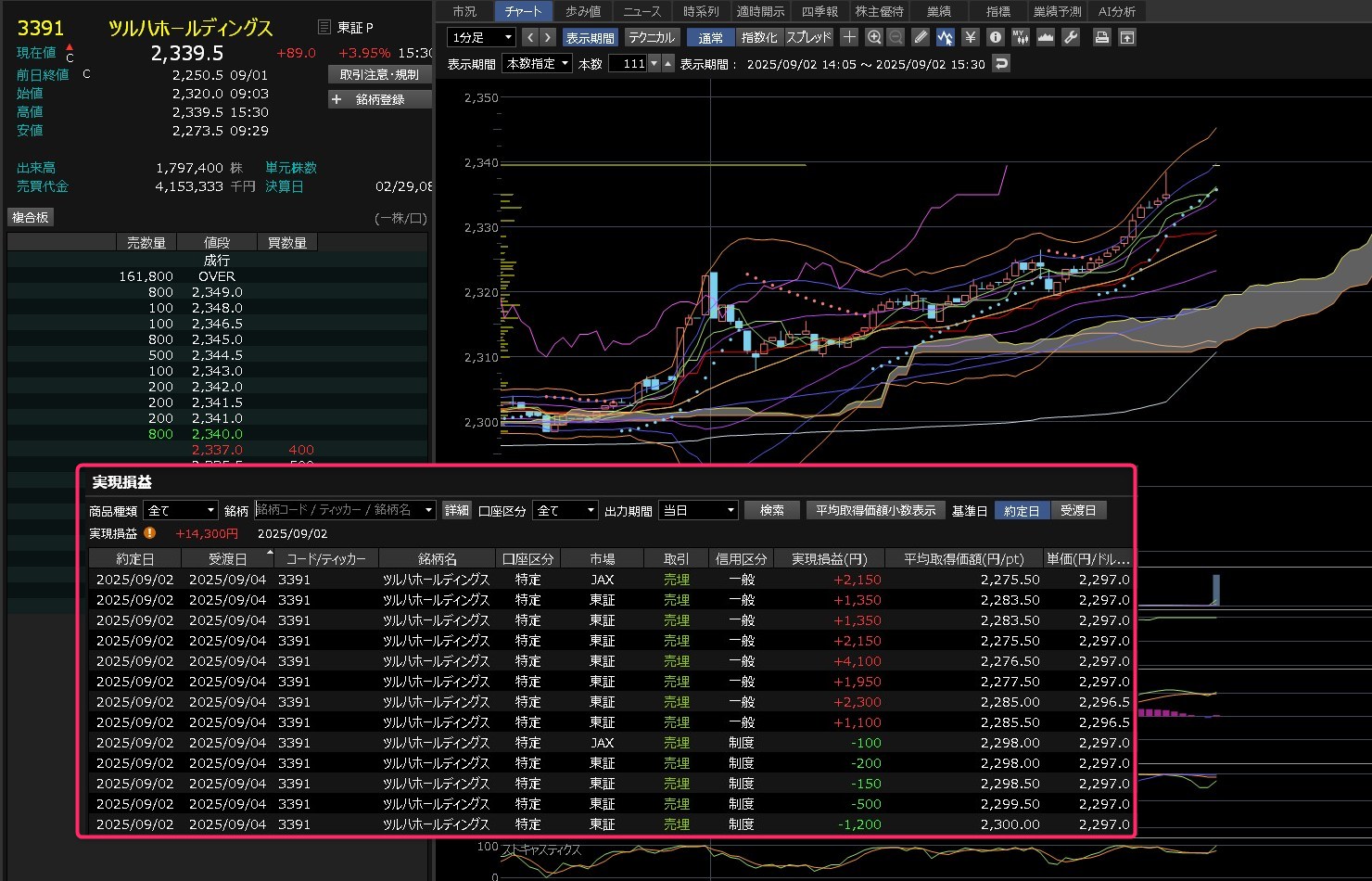
Task: Open the 時系列 tab
Action: coord(701,11)
